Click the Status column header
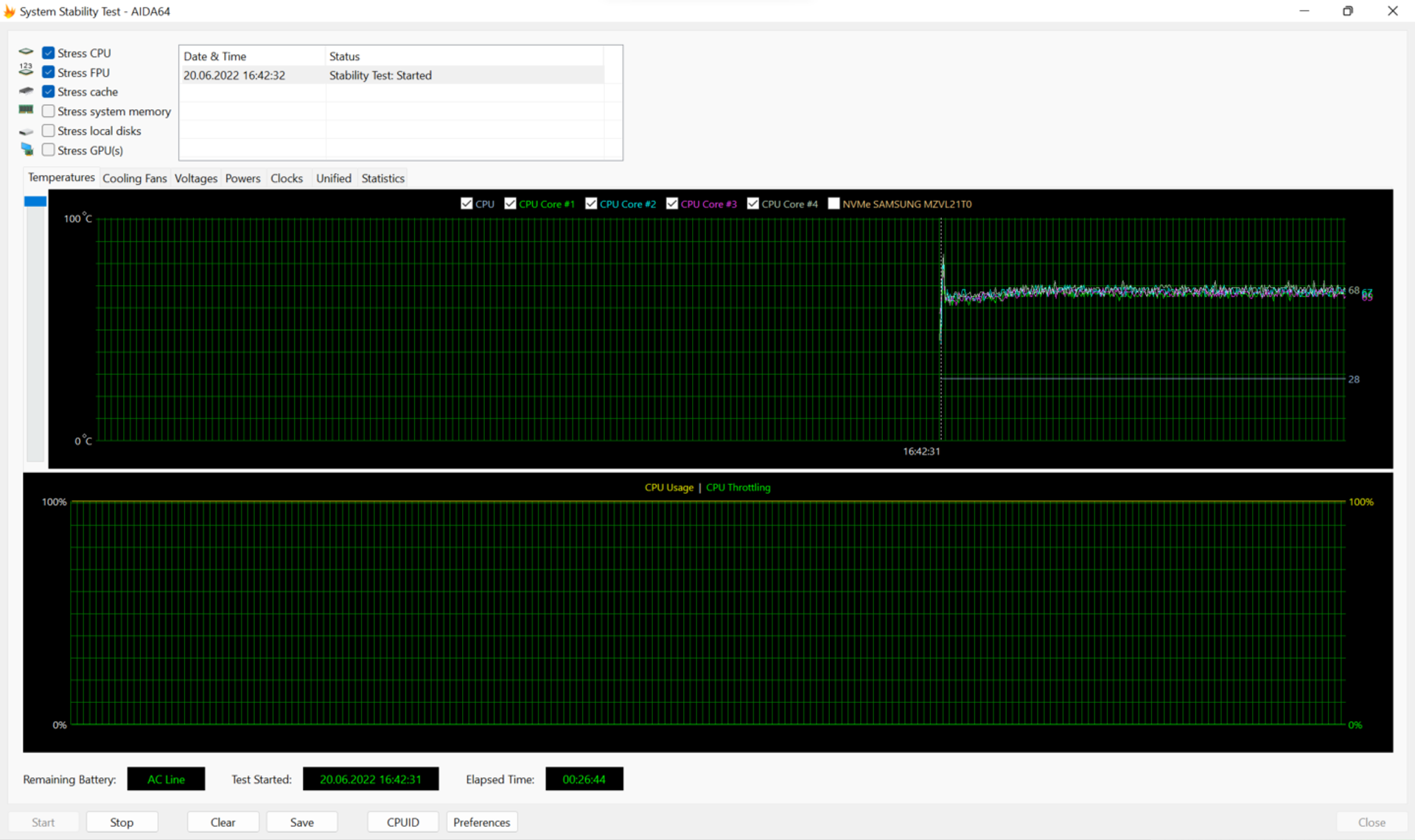The height and width of the screenshot is (840, 1415). click(464, 56)
